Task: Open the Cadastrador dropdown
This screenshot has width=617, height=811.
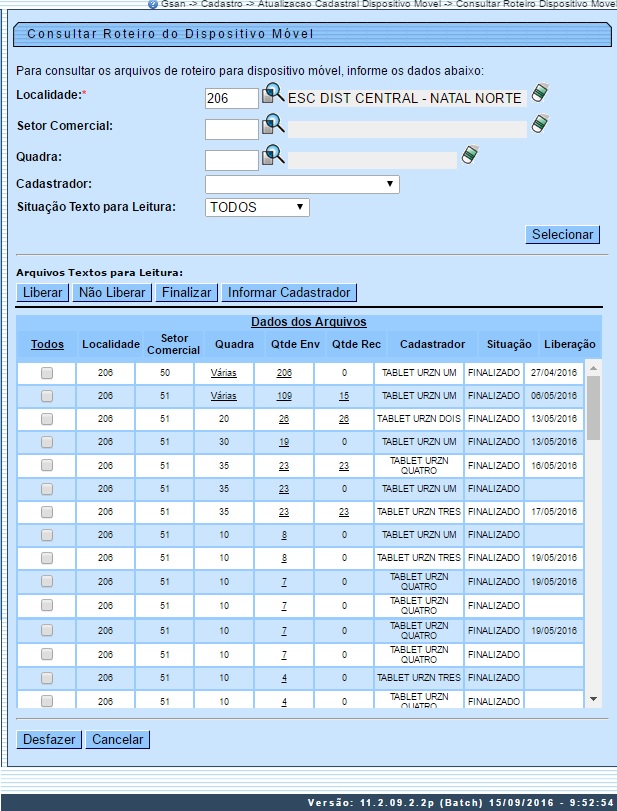Action: coord(301,185)
